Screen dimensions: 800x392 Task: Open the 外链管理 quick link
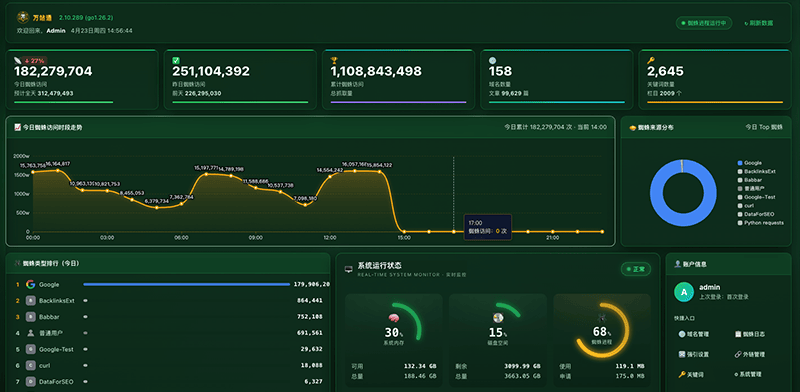point(750,354)
